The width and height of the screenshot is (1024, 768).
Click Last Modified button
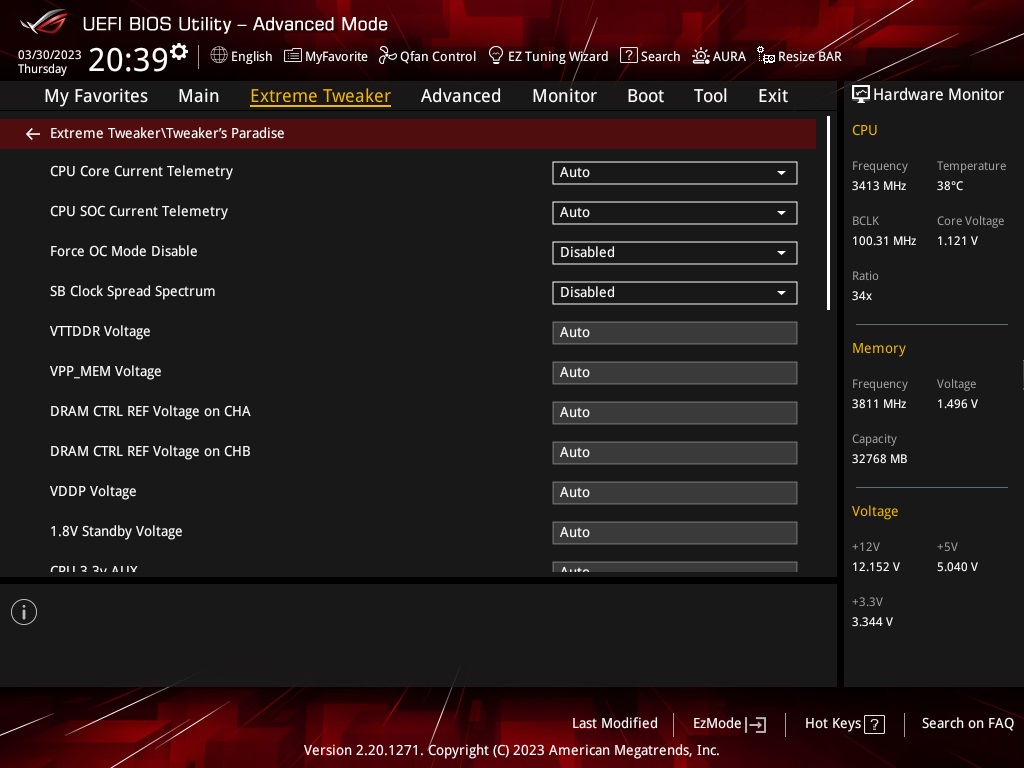(615, 723)
